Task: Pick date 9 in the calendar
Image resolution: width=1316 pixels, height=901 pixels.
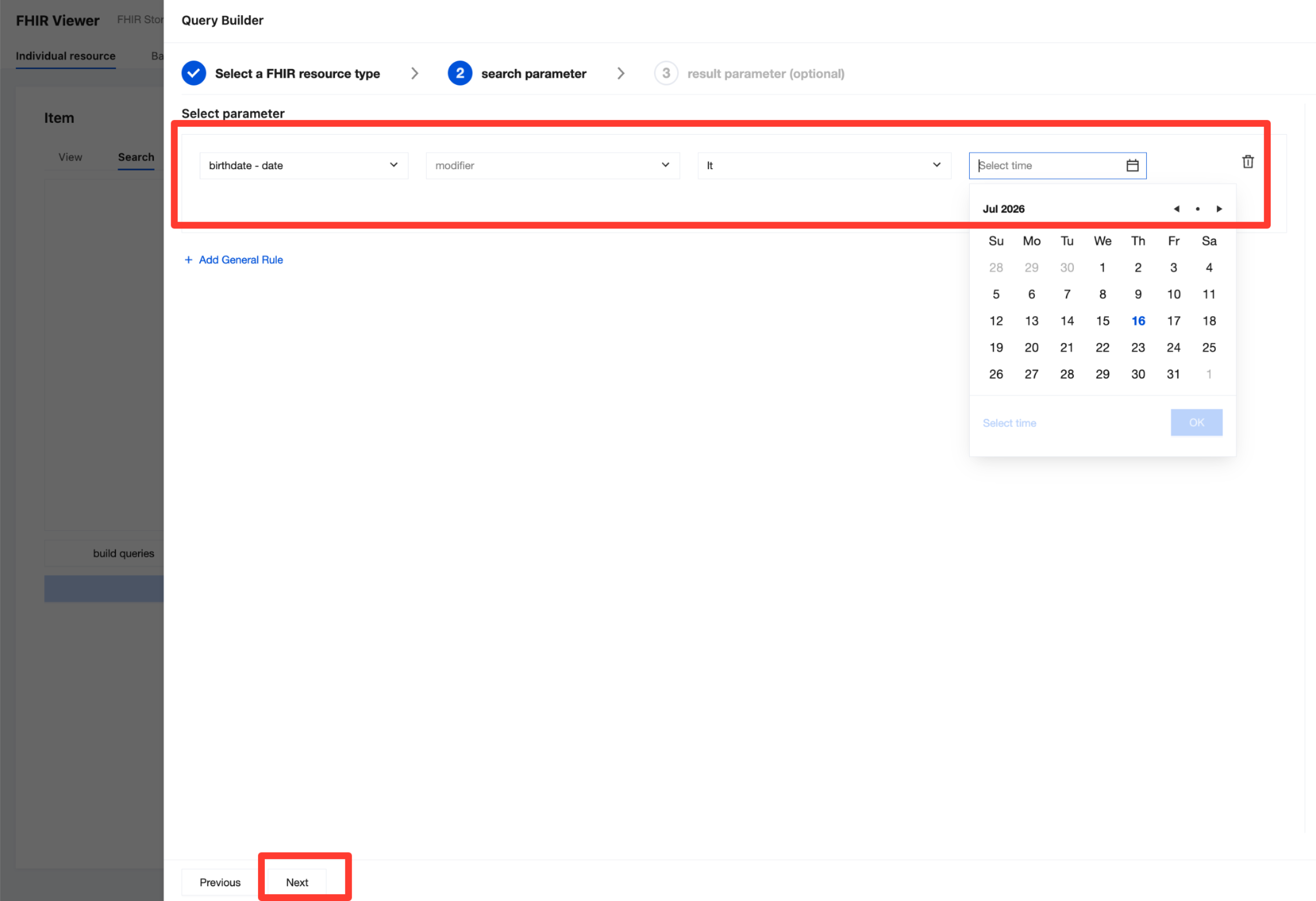Action: tap(1138, 295)
